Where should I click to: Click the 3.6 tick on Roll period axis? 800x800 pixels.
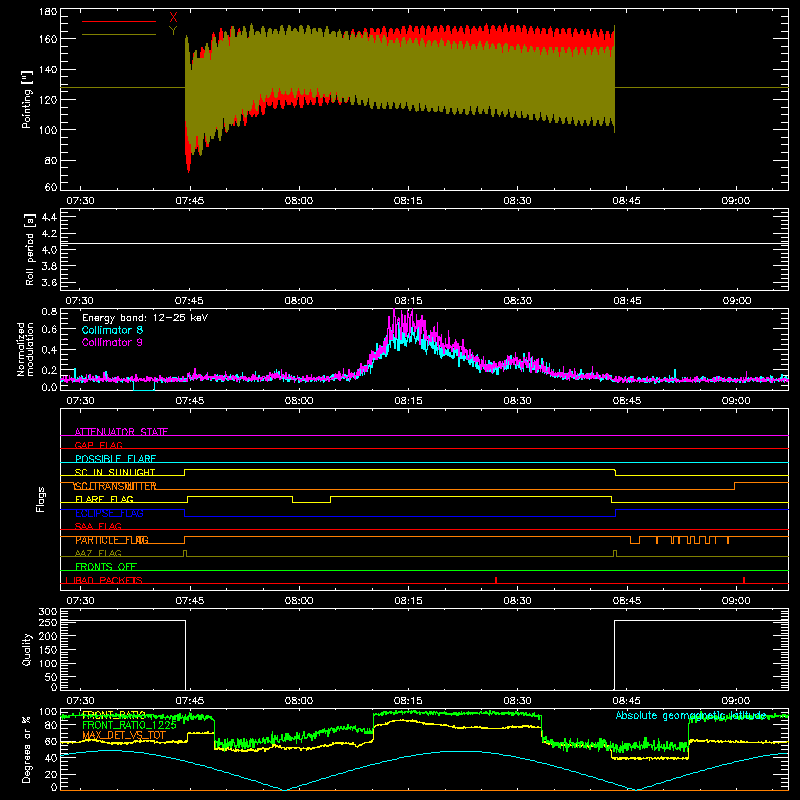tap(49, 282)
